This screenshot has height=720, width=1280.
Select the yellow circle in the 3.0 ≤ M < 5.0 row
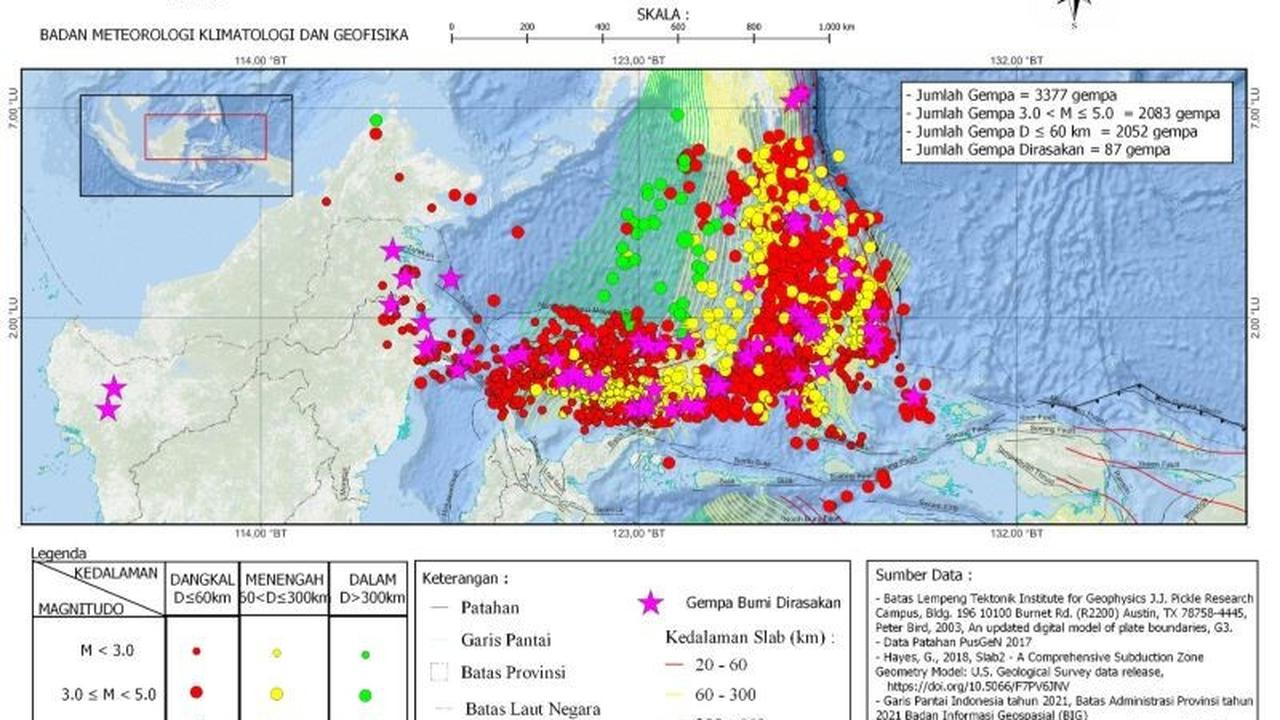(x=277, y=693)
